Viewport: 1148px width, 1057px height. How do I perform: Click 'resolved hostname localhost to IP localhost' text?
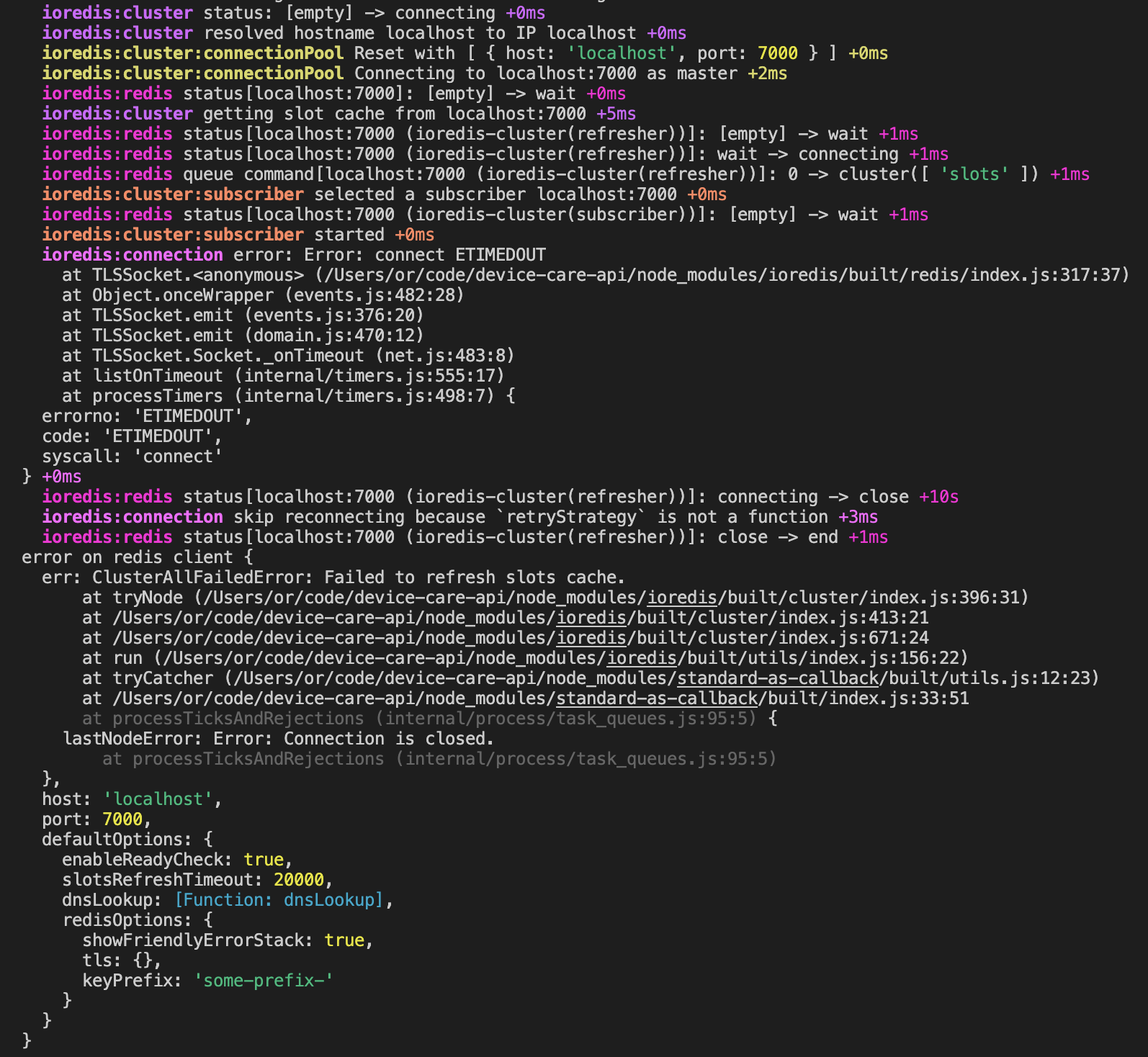coord(420,33)
